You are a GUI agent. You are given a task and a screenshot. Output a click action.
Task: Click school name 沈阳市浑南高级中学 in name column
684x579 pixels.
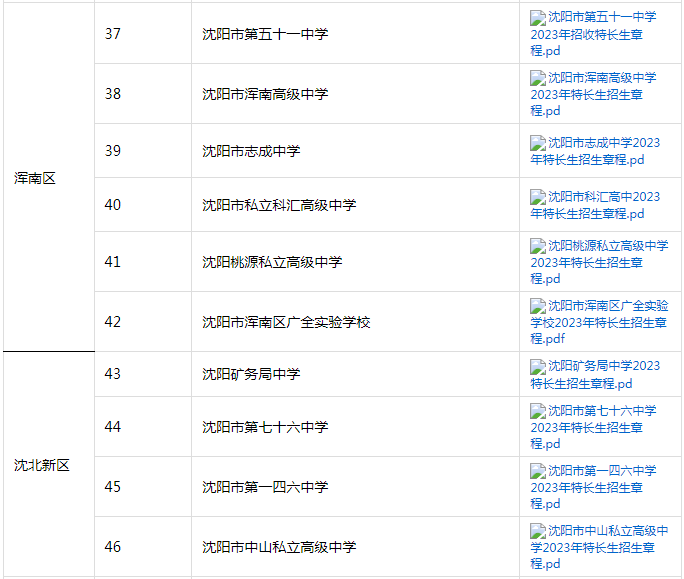coord(265,94)
